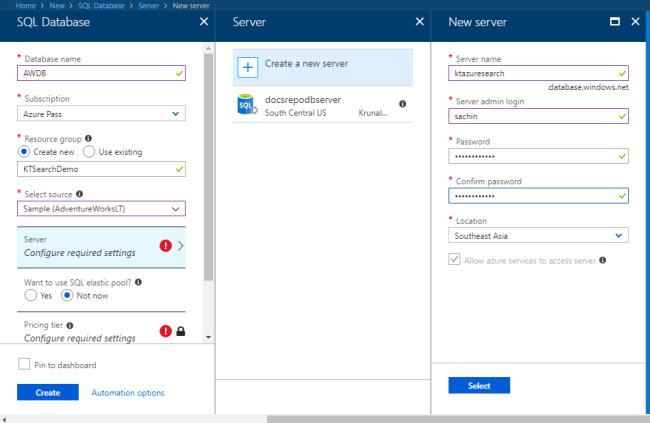Choose Yes for SQL elastic pool
The image size is (650, 423).
[x=31, y=295]
